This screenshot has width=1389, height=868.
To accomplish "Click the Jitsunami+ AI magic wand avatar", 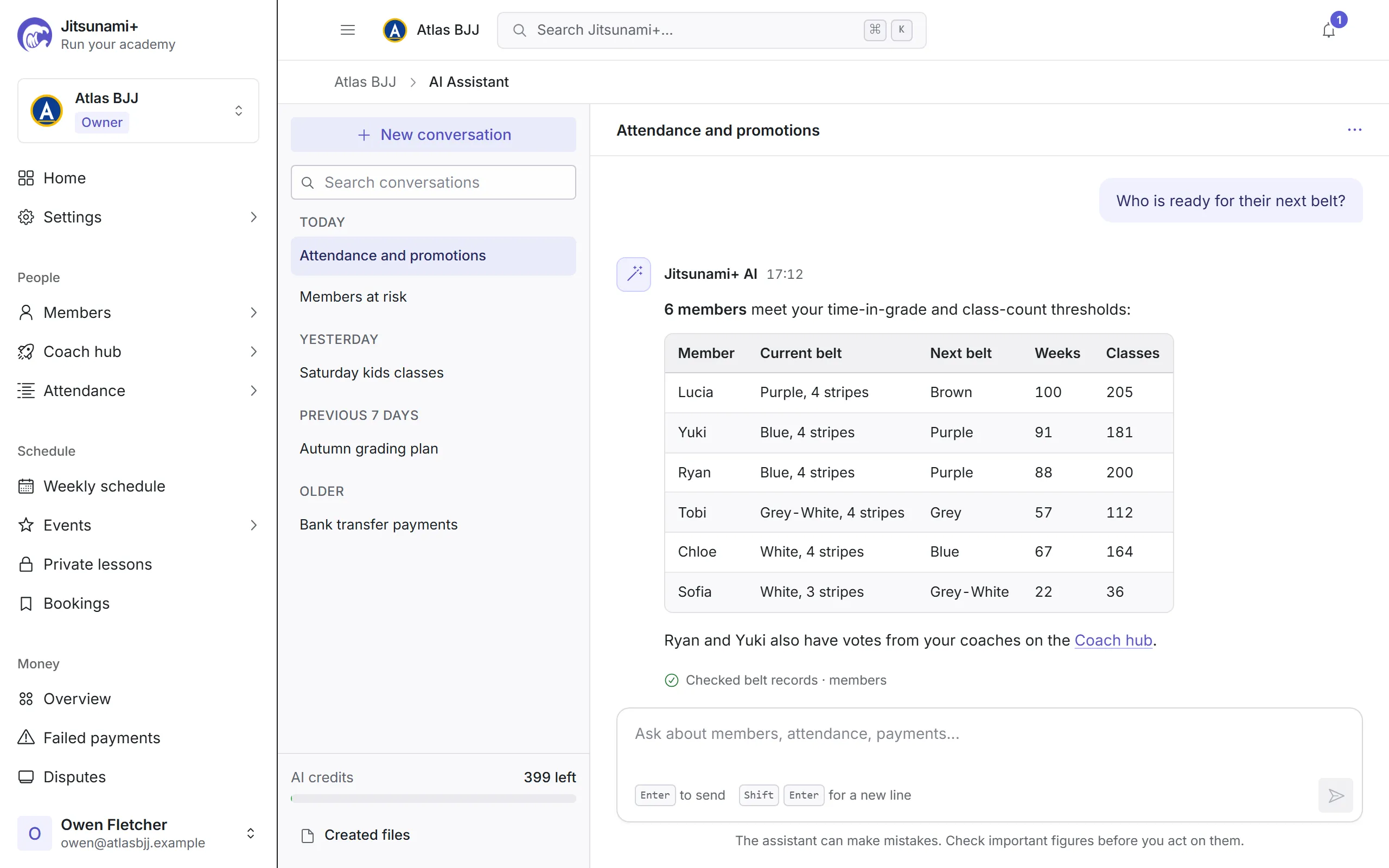I will point(634,274).
